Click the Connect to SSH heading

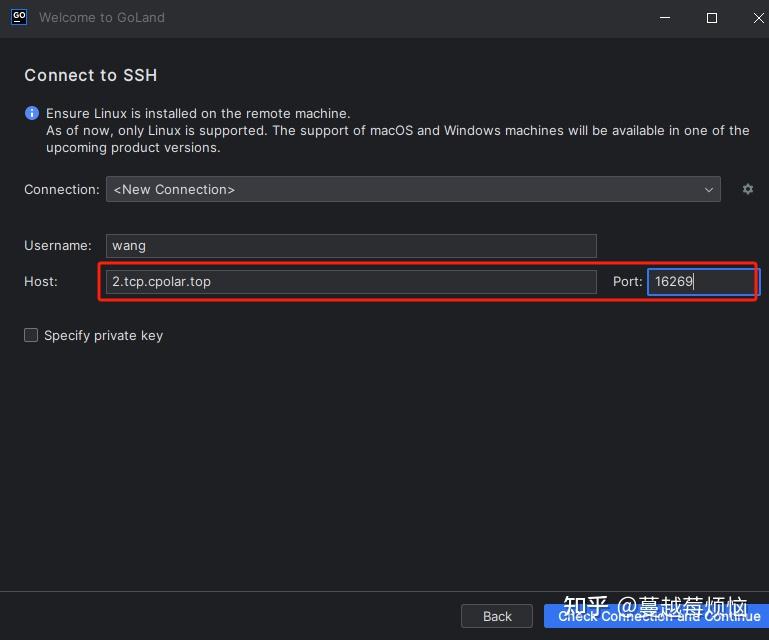click(x=91, y=75)
